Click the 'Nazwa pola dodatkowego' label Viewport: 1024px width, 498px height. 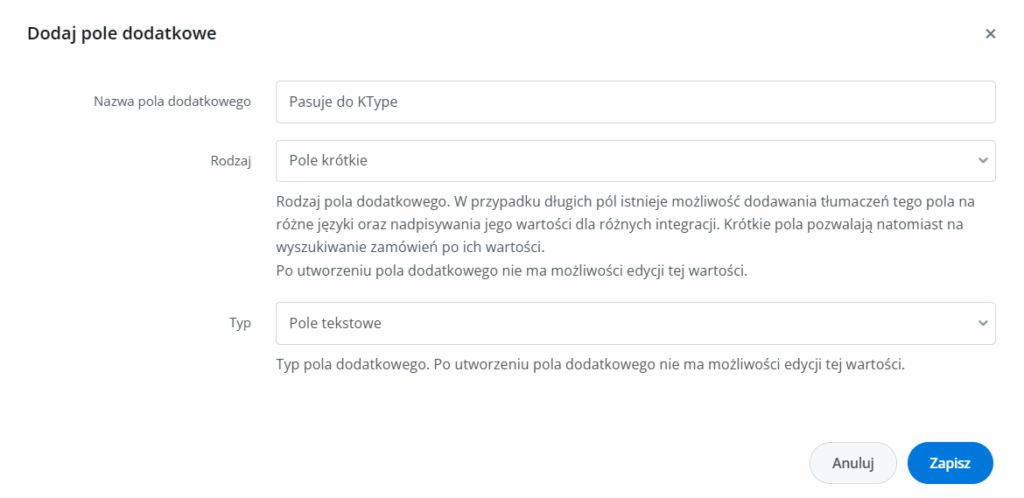click(172, 101)
